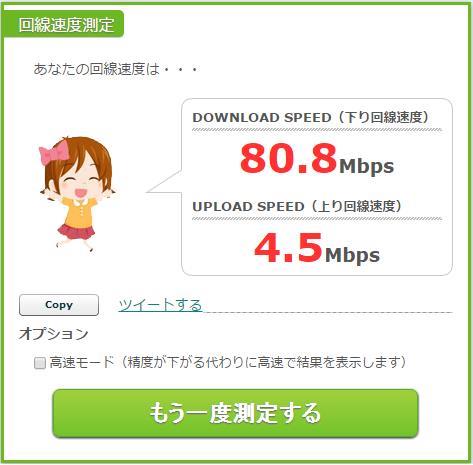Screen dimensions: 473x465
Task: Click the speech bubble pointer tail
Action: tap(165, 183)
